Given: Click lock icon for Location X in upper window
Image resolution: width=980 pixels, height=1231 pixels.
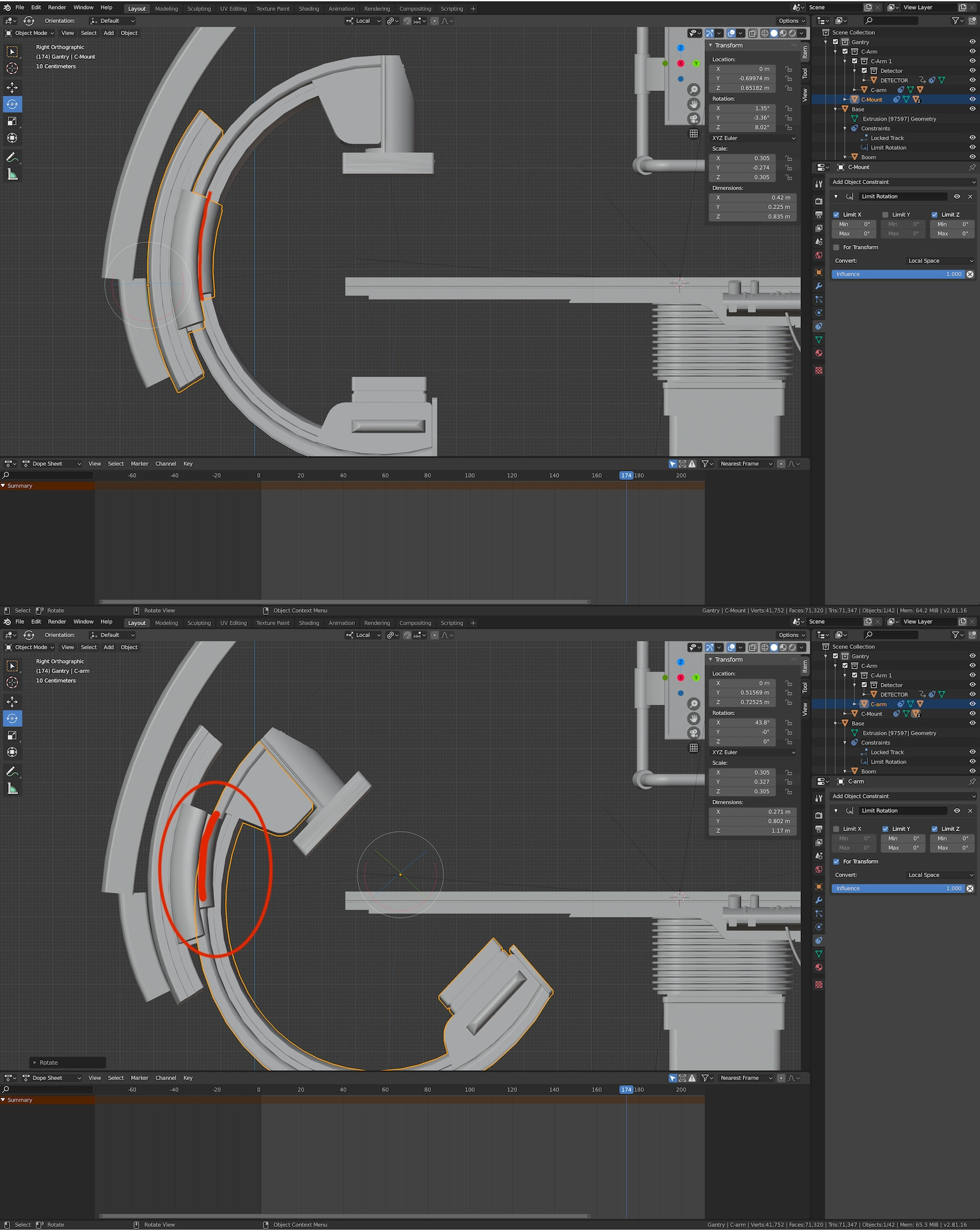Looking at the screenshot, I should click(789, 69).
